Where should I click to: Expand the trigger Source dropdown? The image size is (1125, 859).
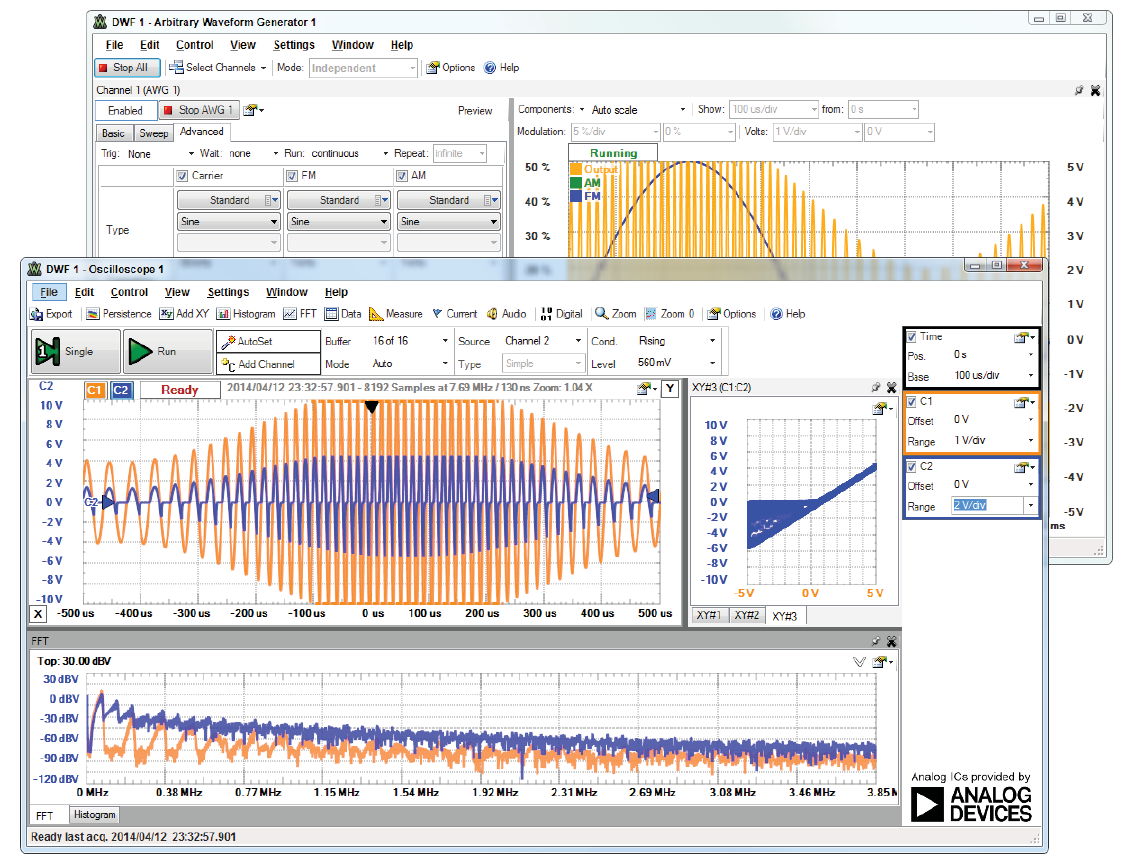[x=577, y=341]
